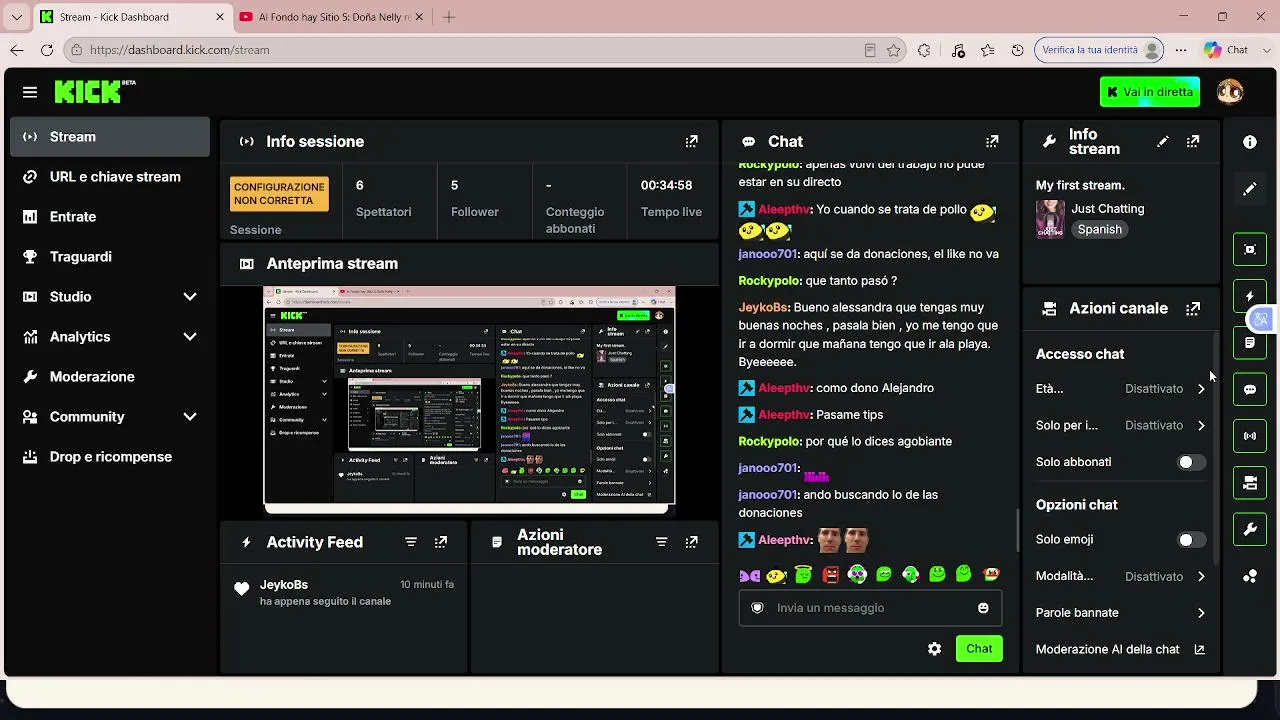The height and width of the screenshot is (720, 1280).
Task: Toggle the moderator actions document icon in right rail
Action: (1250, 343)
